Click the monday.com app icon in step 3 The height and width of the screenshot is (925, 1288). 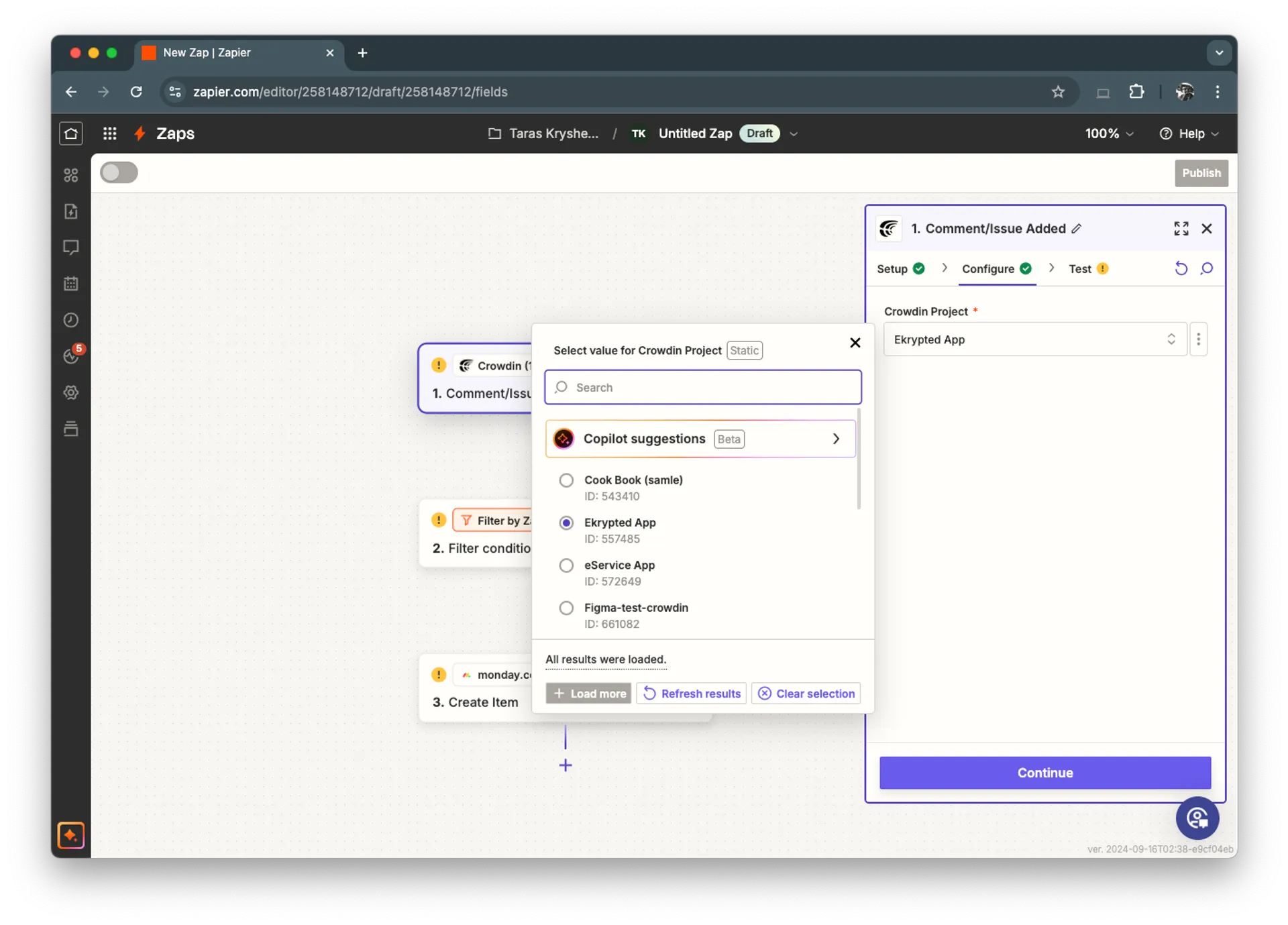click(x=466, y=674)
